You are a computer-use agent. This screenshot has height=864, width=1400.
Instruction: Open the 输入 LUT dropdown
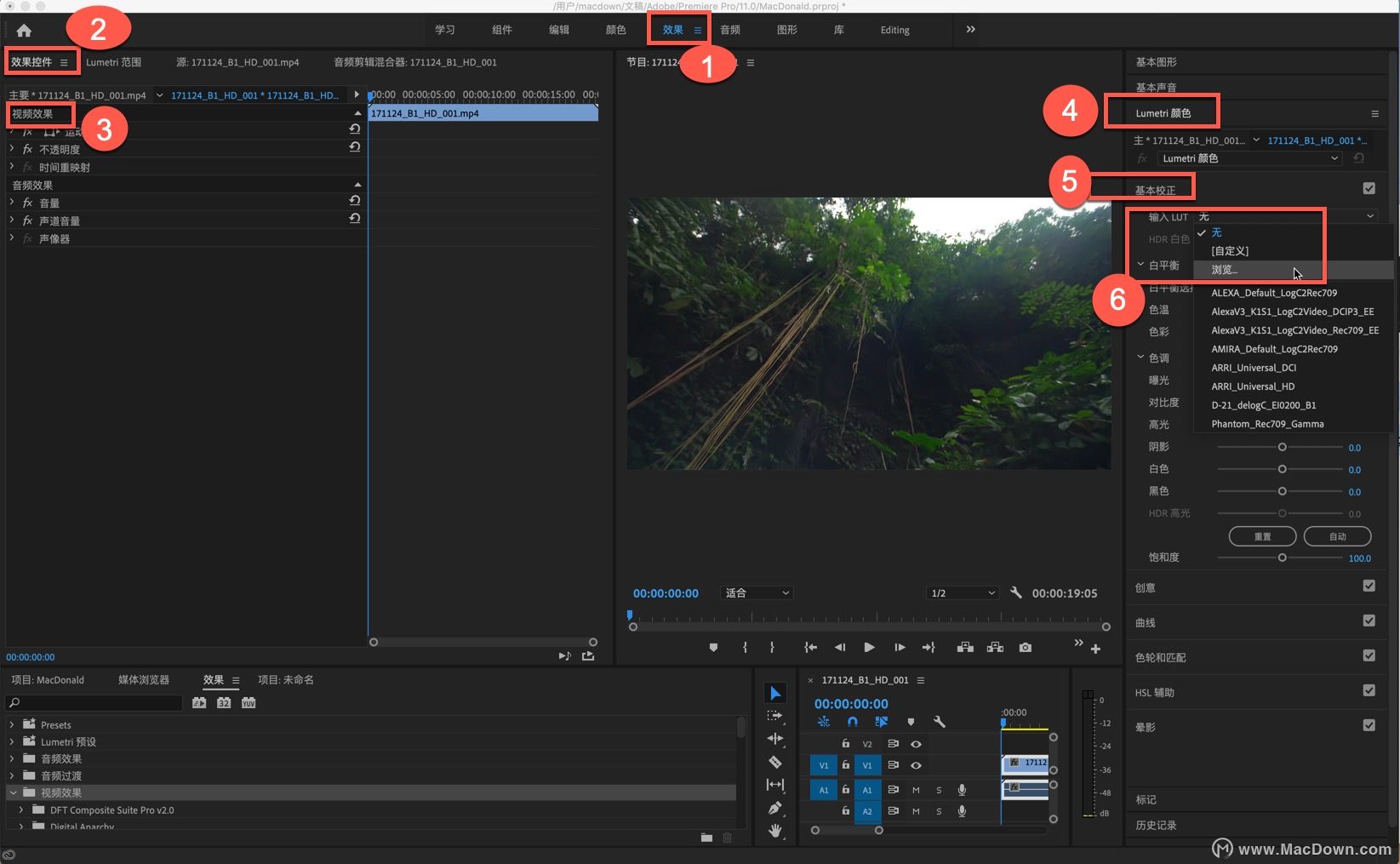(x=1286, y=216)
